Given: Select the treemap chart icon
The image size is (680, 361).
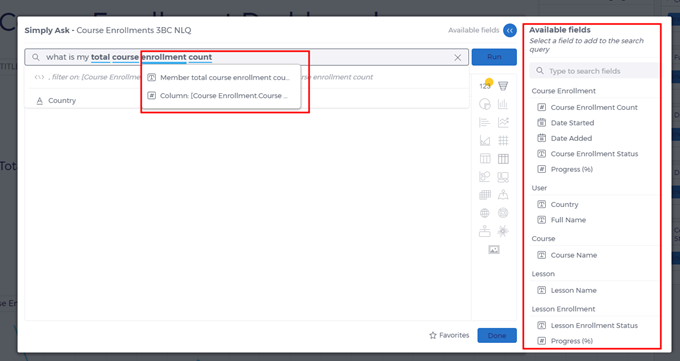Looking at the screenshot, I should coord(503,177).
